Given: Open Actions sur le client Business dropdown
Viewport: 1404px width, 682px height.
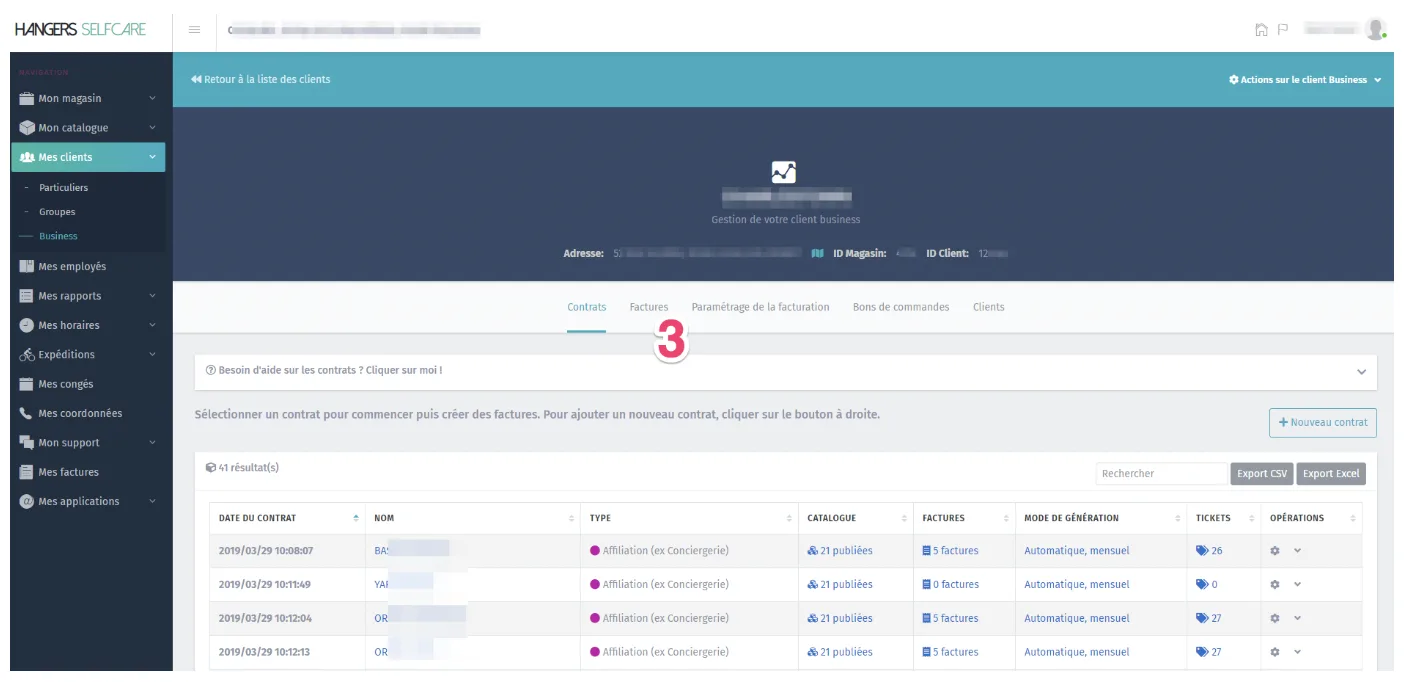Looking at the screenshot, I should [1305, 80].
